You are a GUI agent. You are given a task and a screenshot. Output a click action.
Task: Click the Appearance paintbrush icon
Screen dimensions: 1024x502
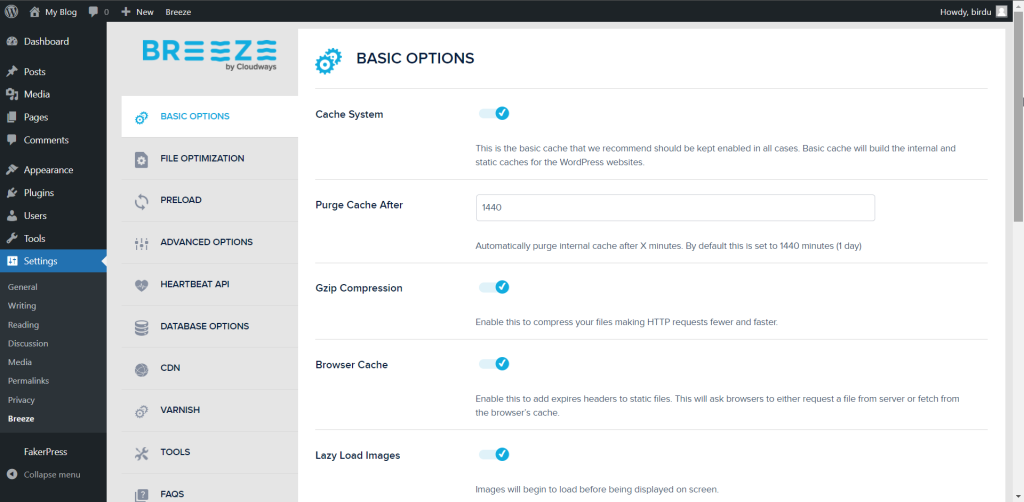tap(12, 170)
